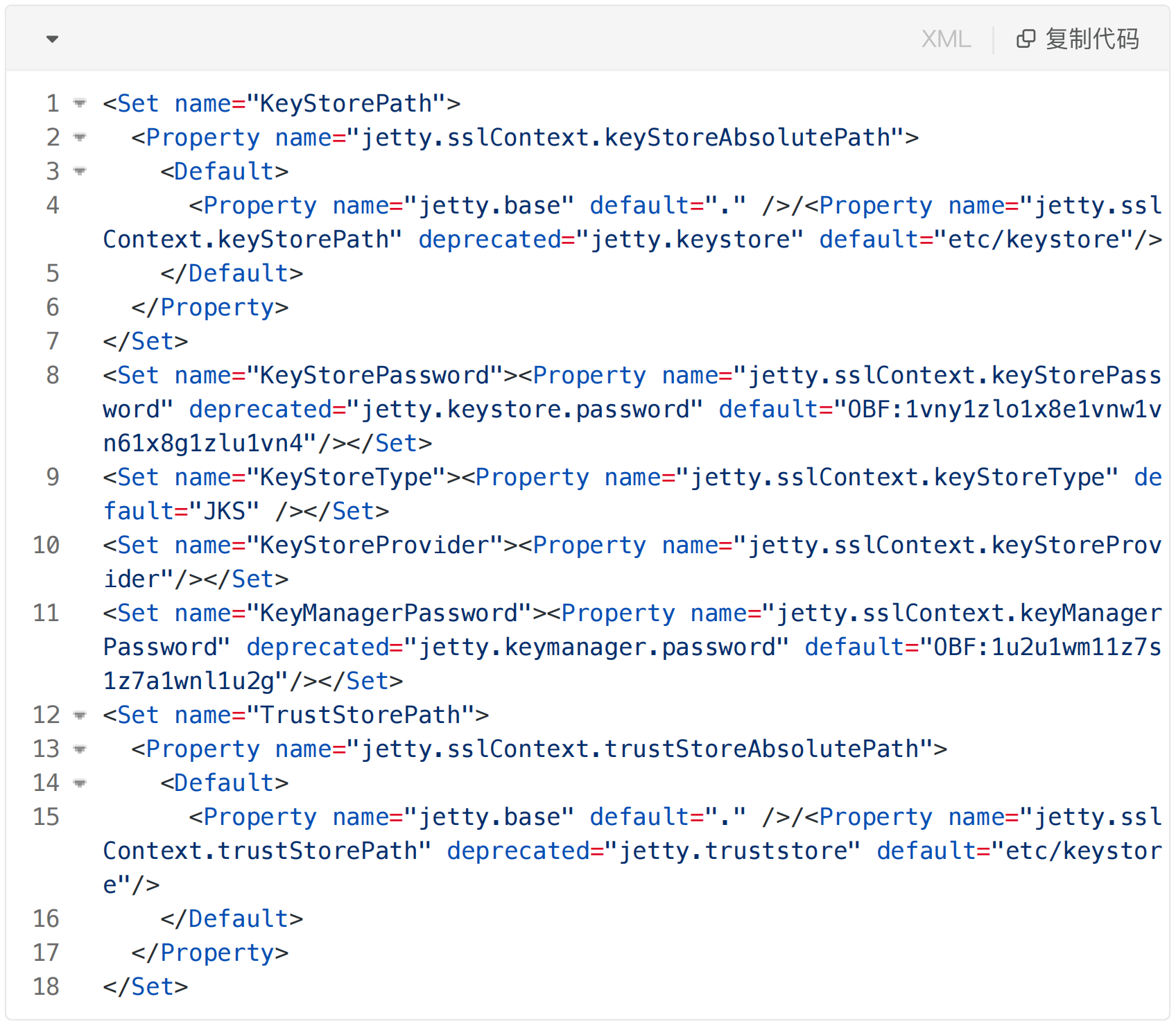Click line number 18 in the gutter
Image resolution: width=1176 pixels, height=1026 pixels.
[46, 986]
